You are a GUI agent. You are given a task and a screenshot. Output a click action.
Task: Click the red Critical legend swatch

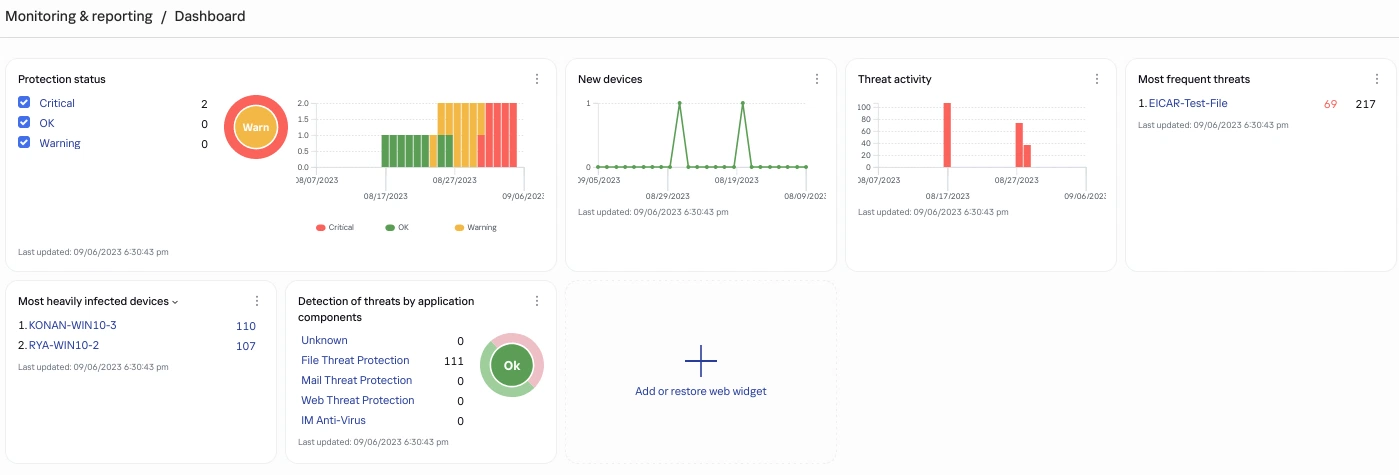pyautogui.click(x=320, y=228)
